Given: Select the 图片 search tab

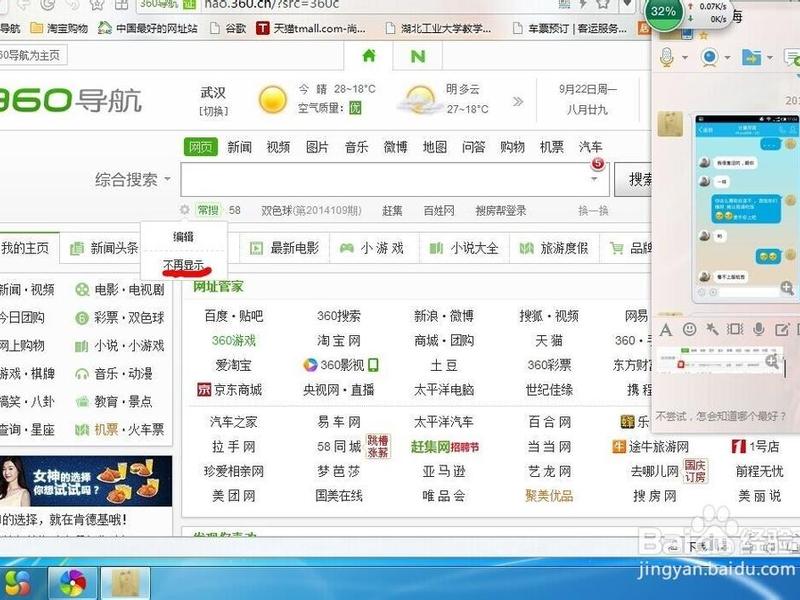Looking at the screenshot, I should tap(317, 147).
